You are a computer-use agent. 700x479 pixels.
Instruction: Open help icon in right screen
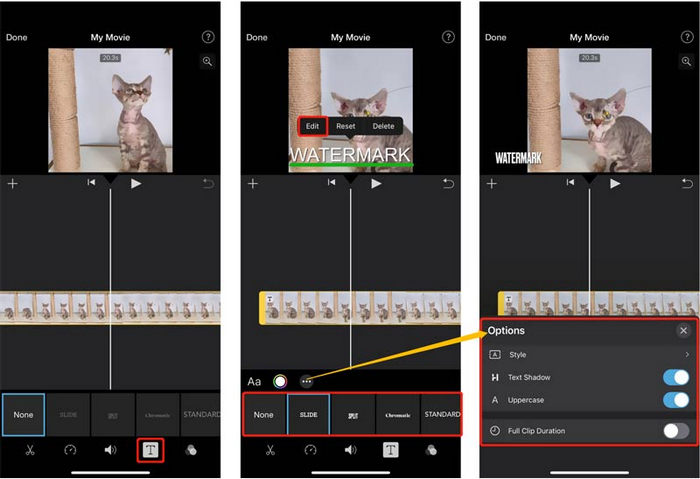(x=687, y=37)
